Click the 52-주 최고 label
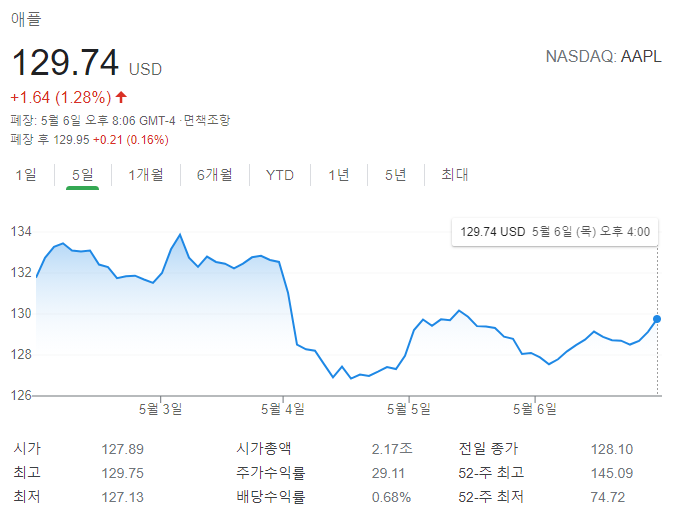 tap(491, 473)
